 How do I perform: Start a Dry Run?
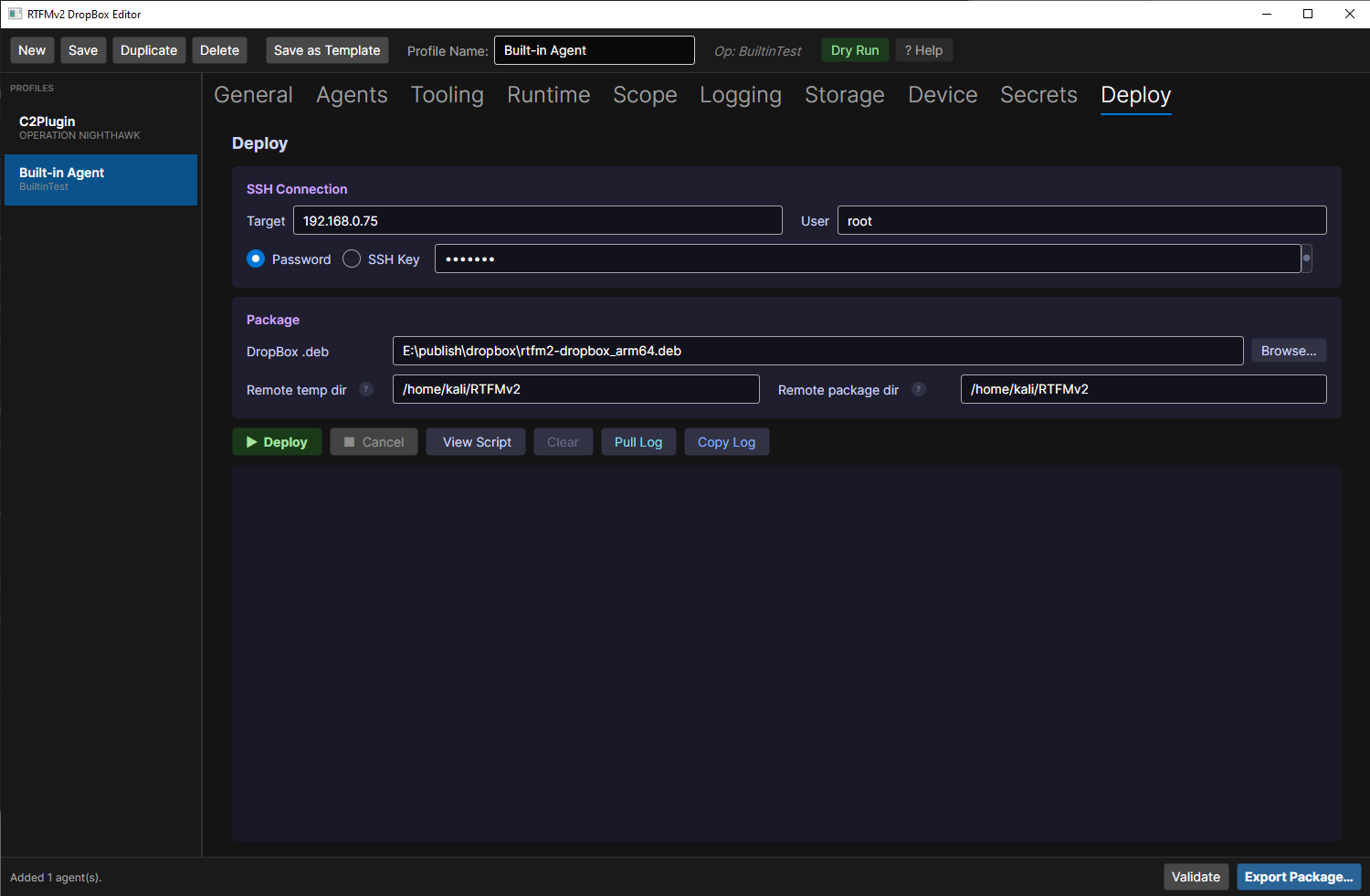[855, 50]
